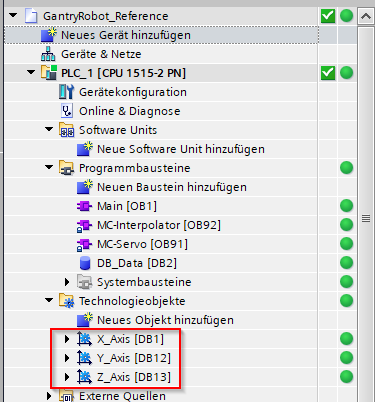Open 'Geräte & Netze' entry
This screenshot has width=375, height=402.
101,54
